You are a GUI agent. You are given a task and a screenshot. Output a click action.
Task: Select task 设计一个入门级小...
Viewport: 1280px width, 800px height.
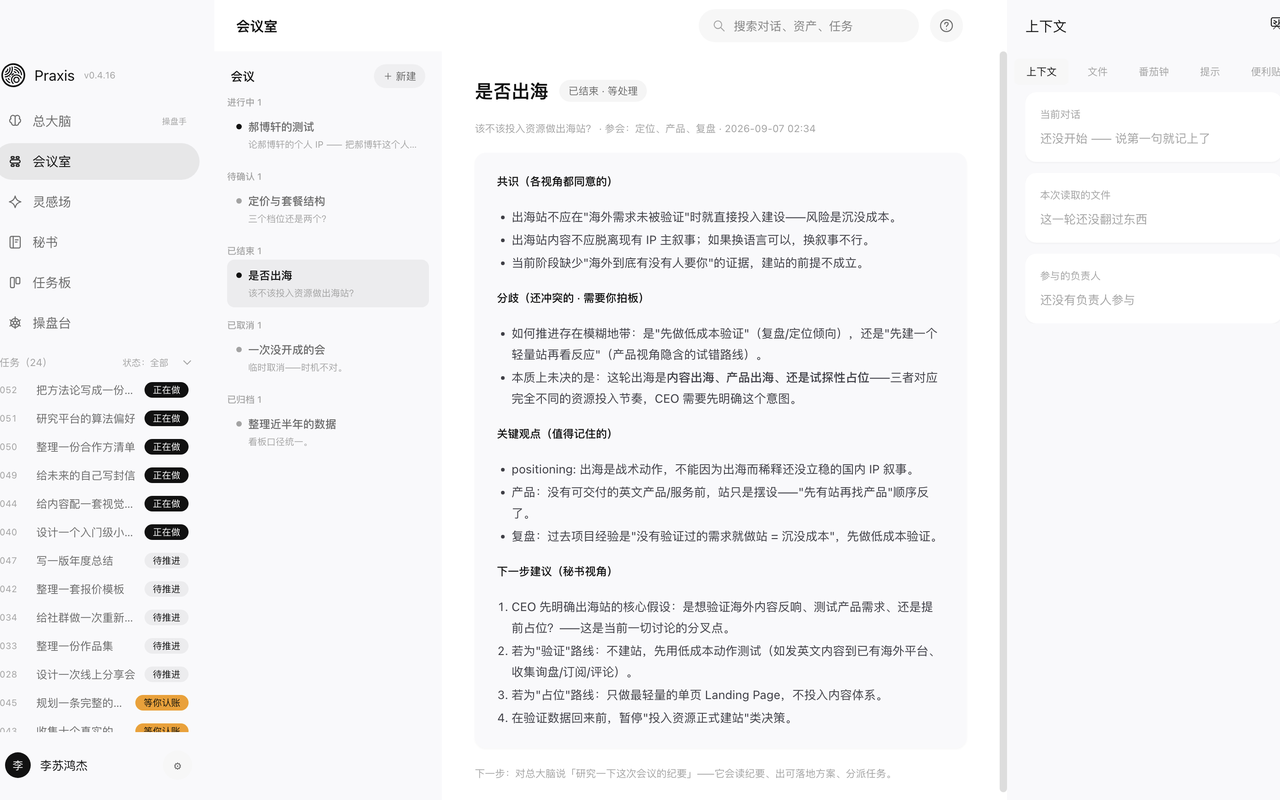click(96, 532)
